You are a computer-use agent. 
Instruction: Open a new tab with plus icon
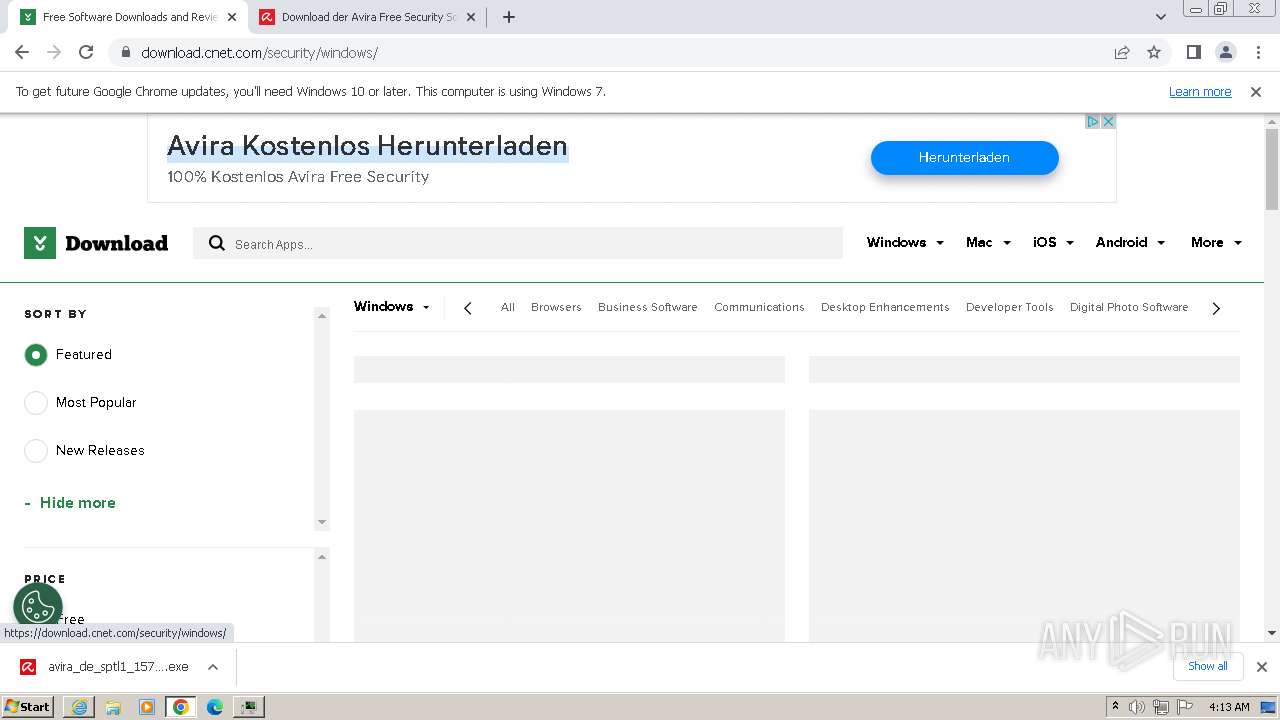pos(508,17)
